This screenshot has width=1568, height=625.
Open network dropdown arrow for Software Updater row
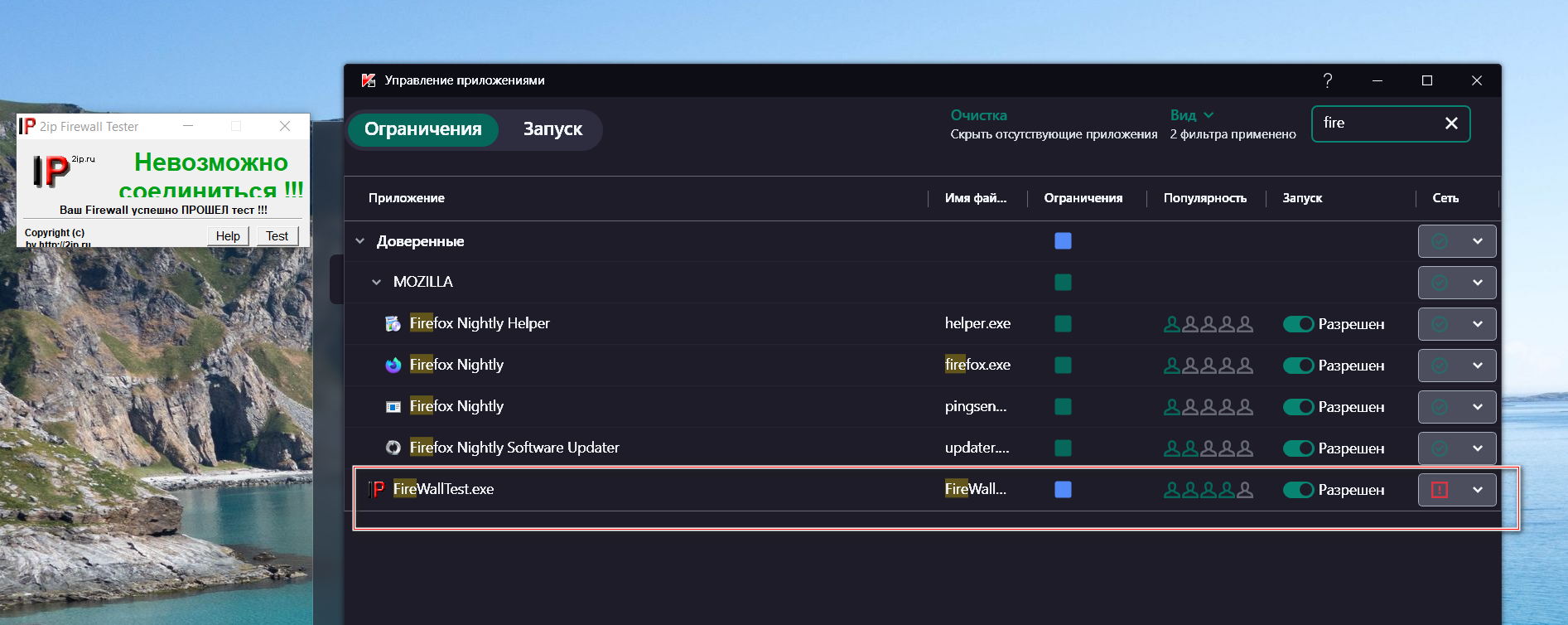tap(1478, 448)
